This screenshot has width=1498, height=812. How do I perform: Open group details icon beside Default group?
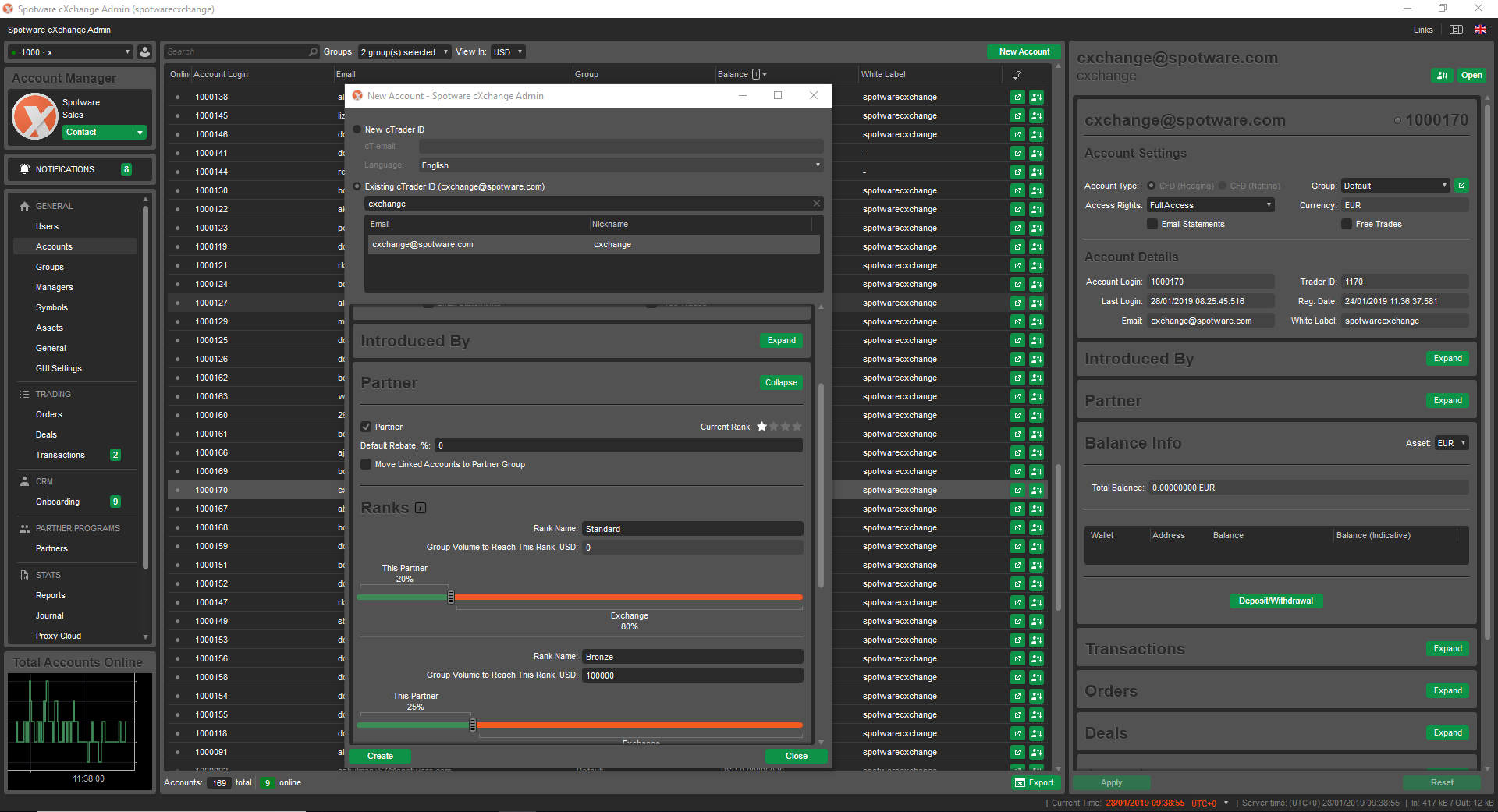[x=1462, y=186]
